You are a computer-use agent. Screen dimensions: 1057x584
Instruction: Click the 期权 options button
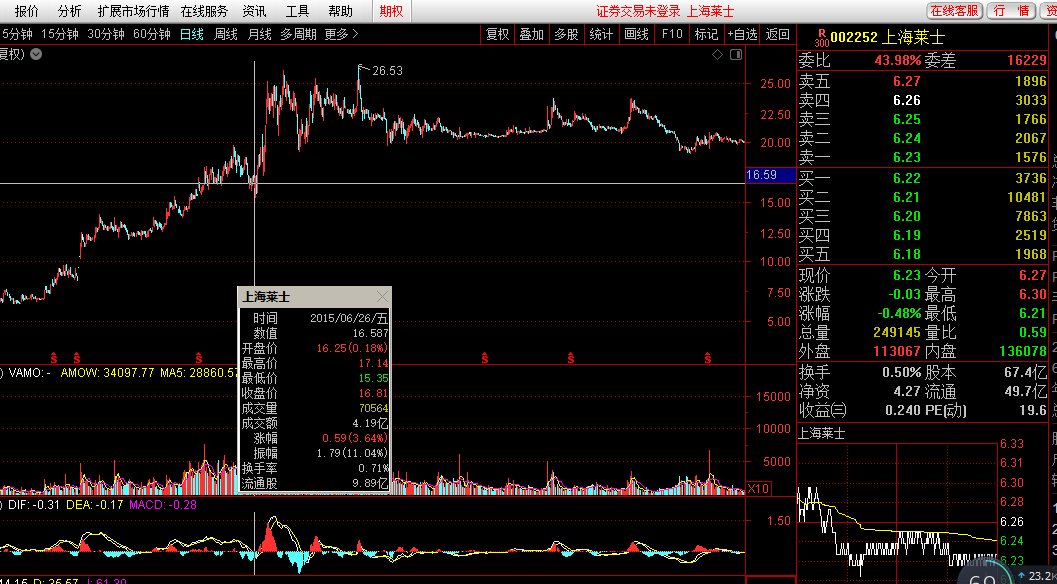point(392,11)
